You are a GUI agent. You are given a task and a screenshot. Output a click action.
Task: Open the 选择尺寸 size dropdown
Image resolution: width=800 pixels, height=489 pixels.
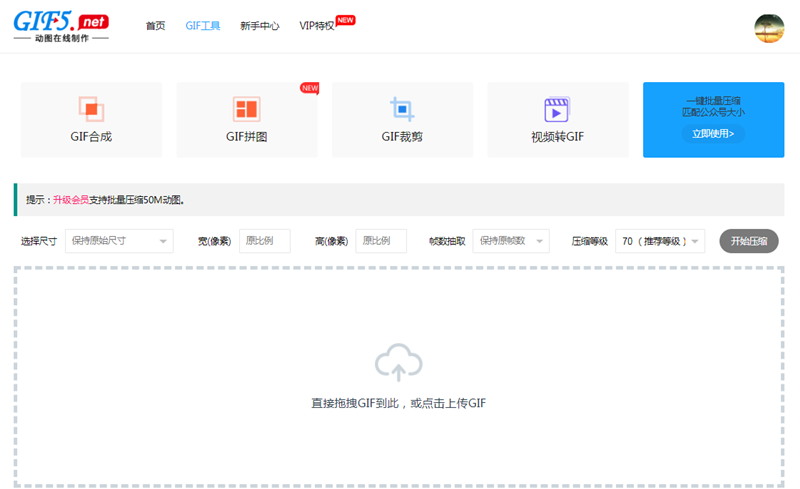click(119, 241)
